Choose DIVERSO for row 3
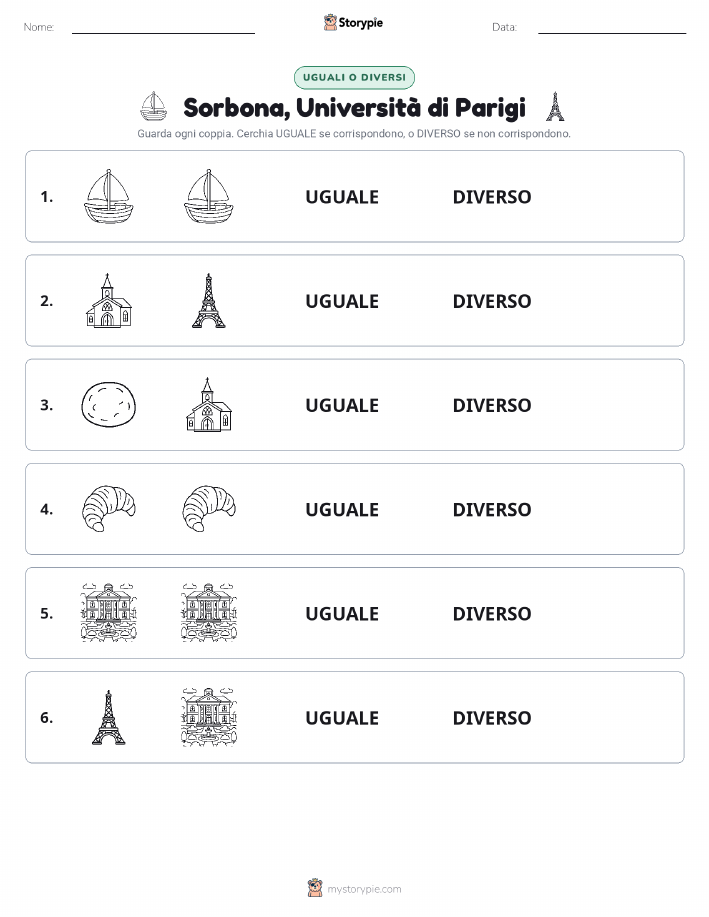Viewport: 709px width, 917px height. [x=492, y=405]
